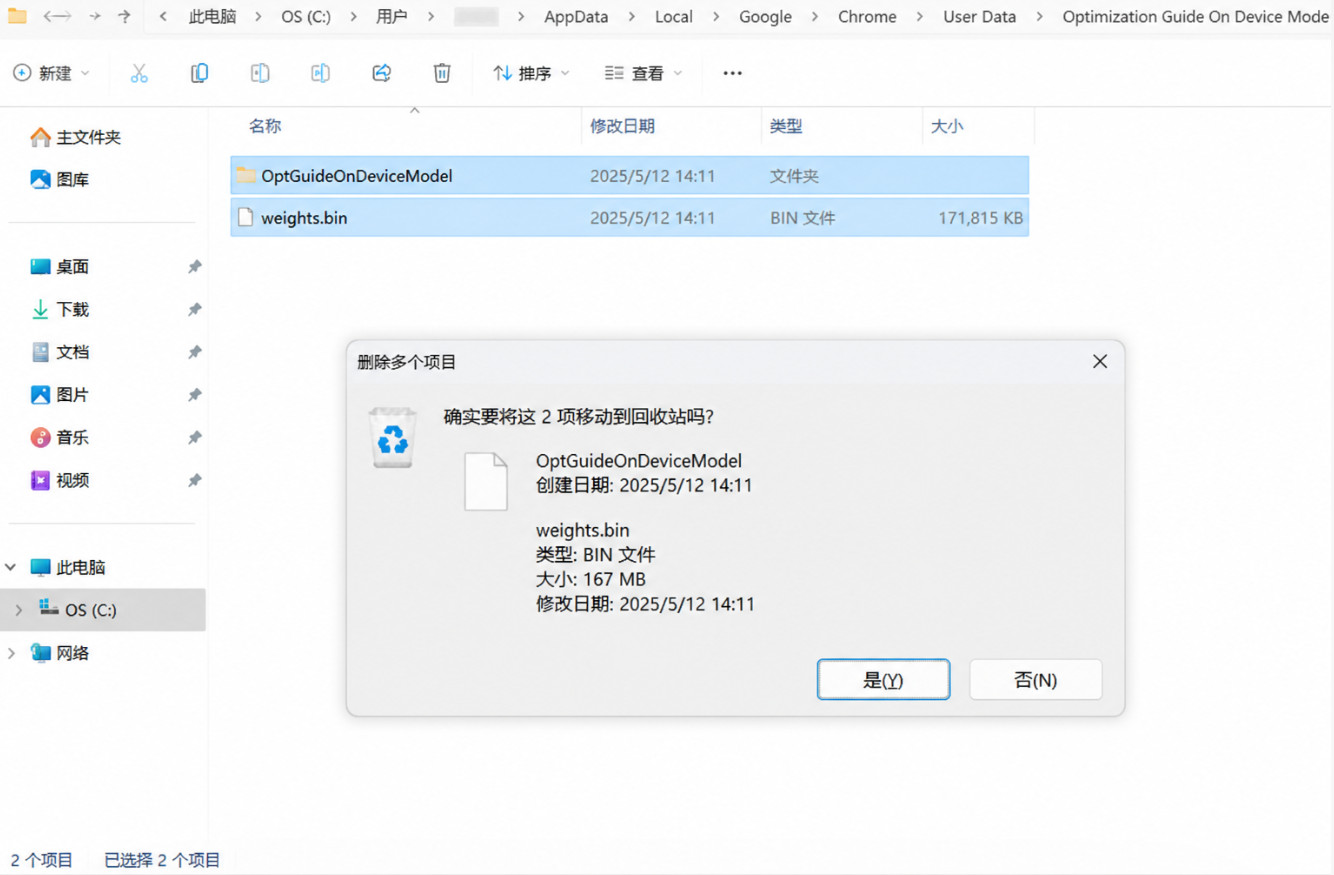Click pin icon next to 文档
The image size is (1334, 875).
tap(194, 352)
